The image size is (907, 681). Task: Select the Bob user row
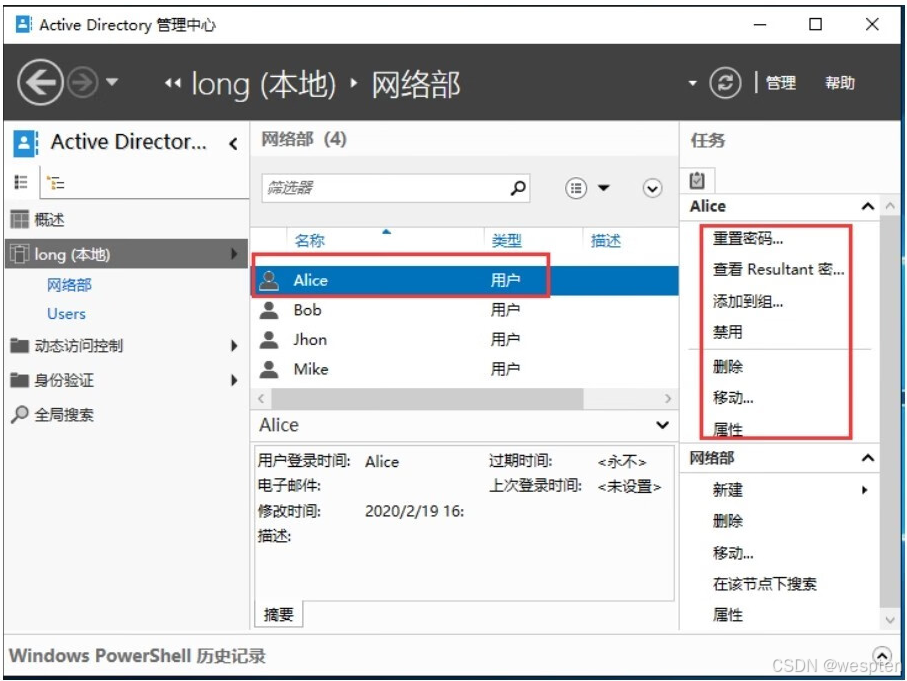click(464, 310)
